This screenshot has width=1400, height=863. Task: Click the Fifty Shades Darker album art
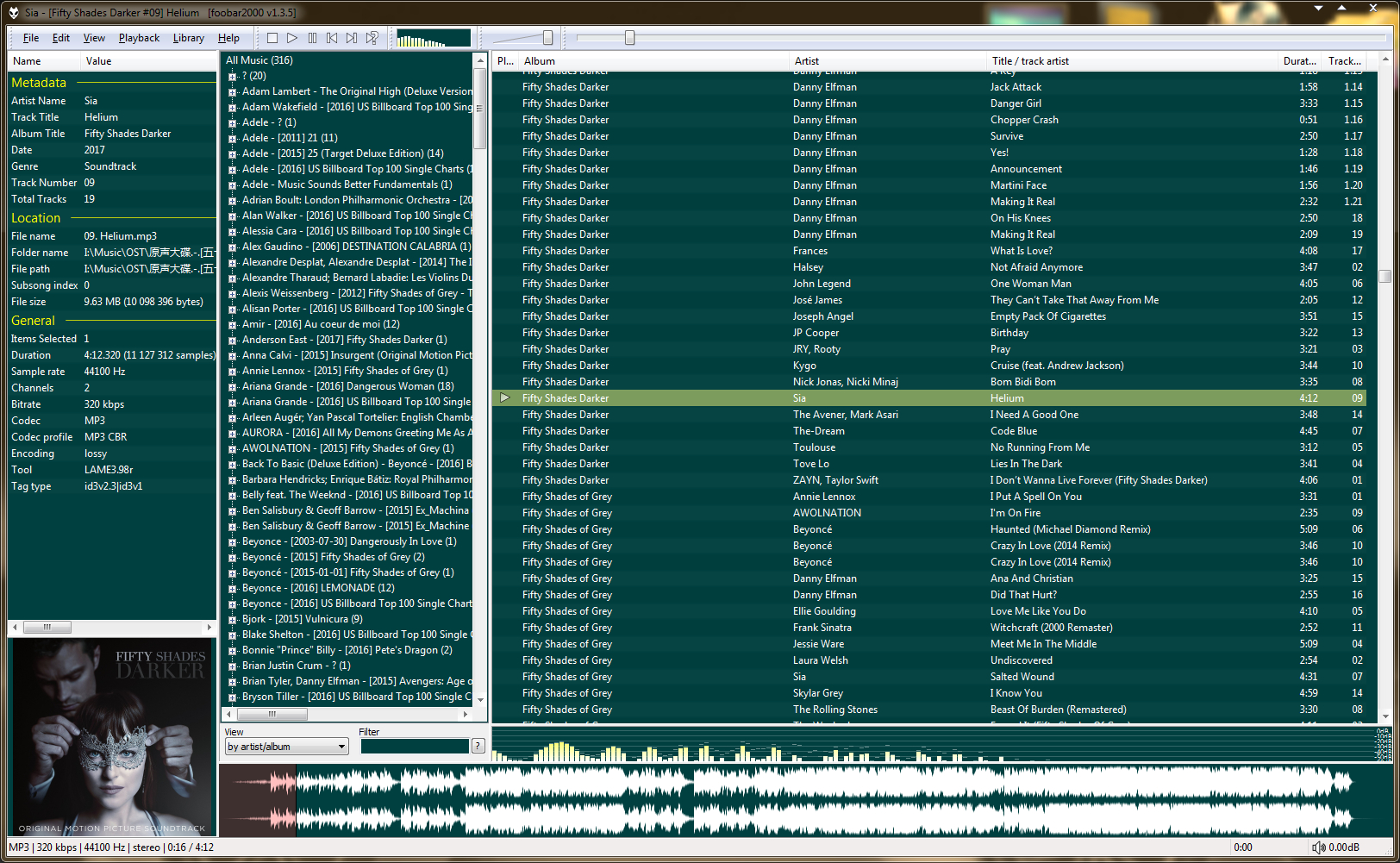click(x=112, y=737)
